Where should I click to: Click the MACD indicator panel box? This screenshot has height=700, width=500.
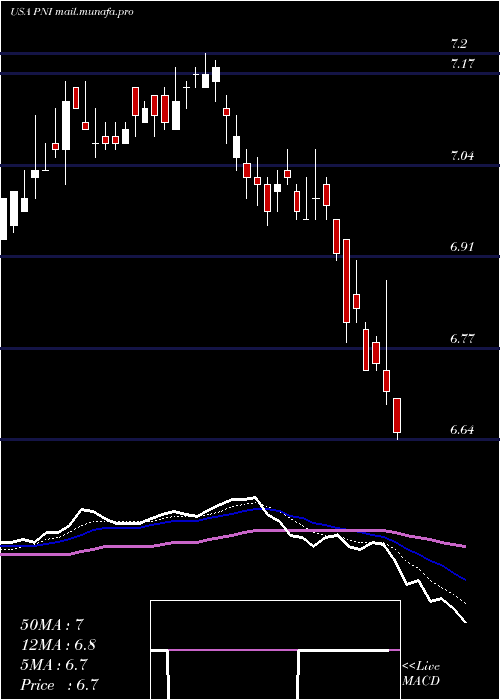(275, 650)
